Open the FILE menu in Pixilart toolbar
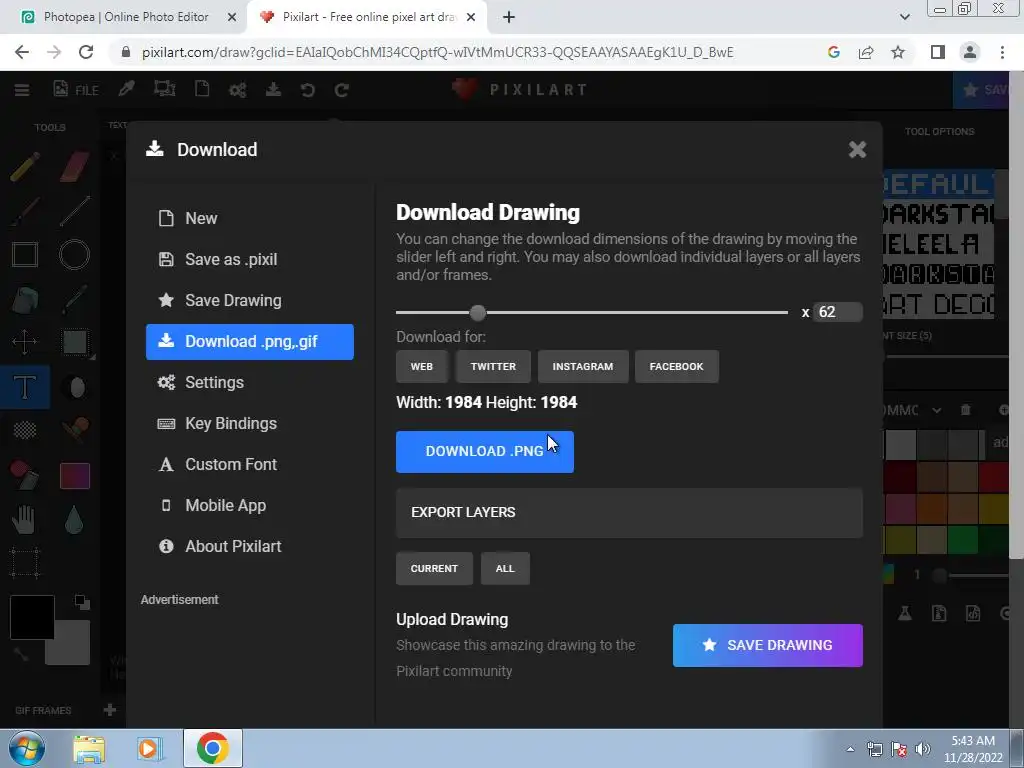This screenshot has height=768, width=1024. pos(76,89)
